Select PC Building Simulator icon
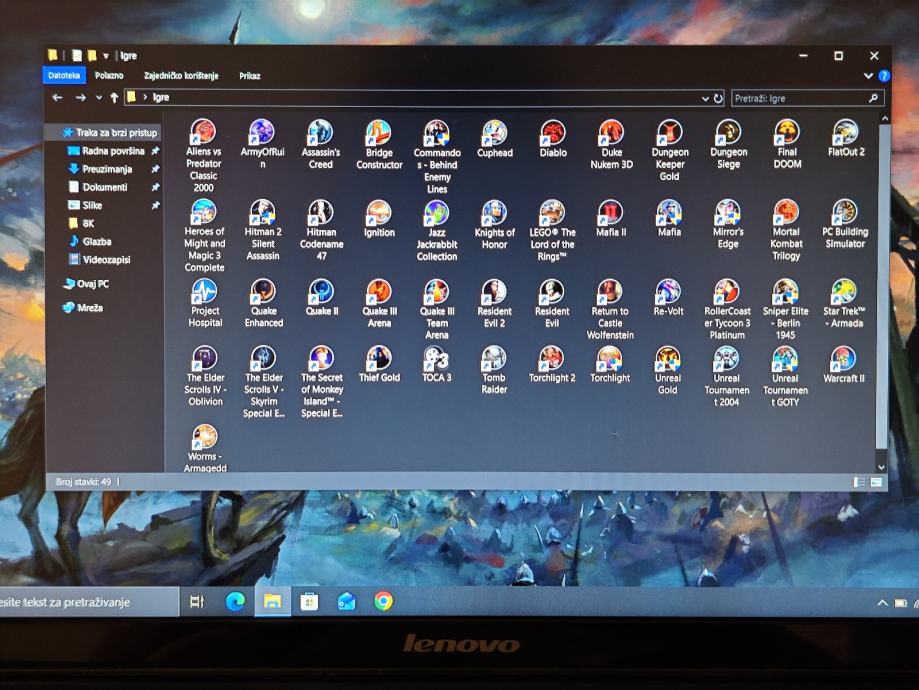919x690 pixels. [x=845, y=223]
